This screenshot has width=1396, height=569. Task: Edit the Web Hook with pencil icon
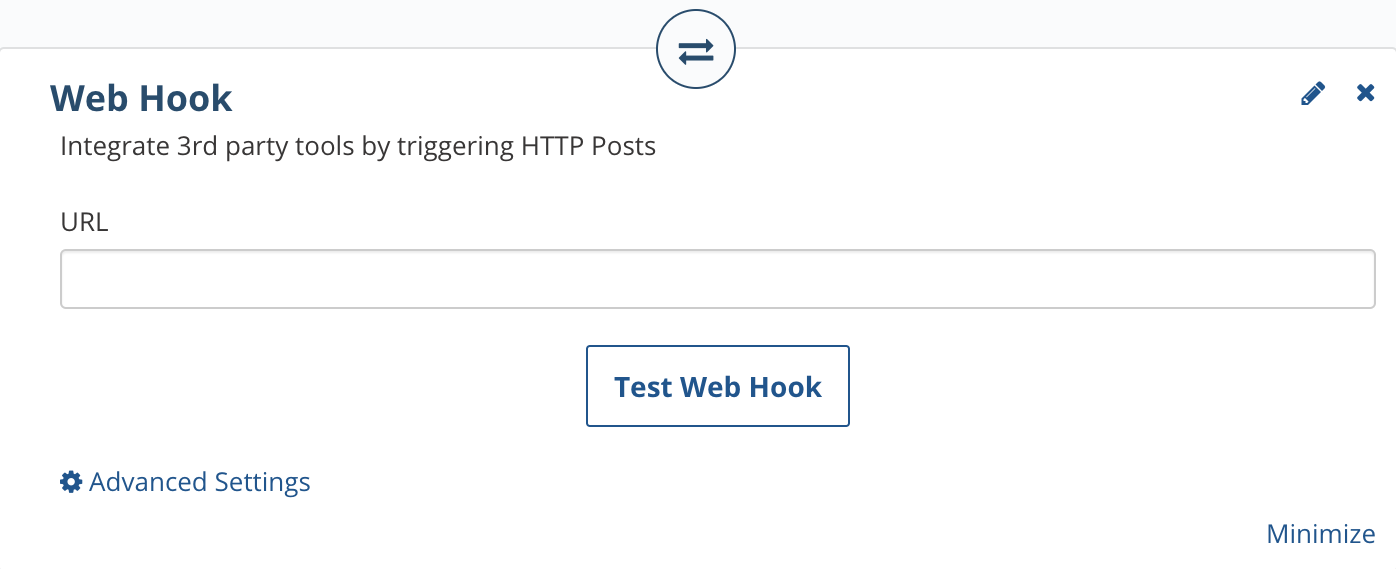(x=1313, y=94)
